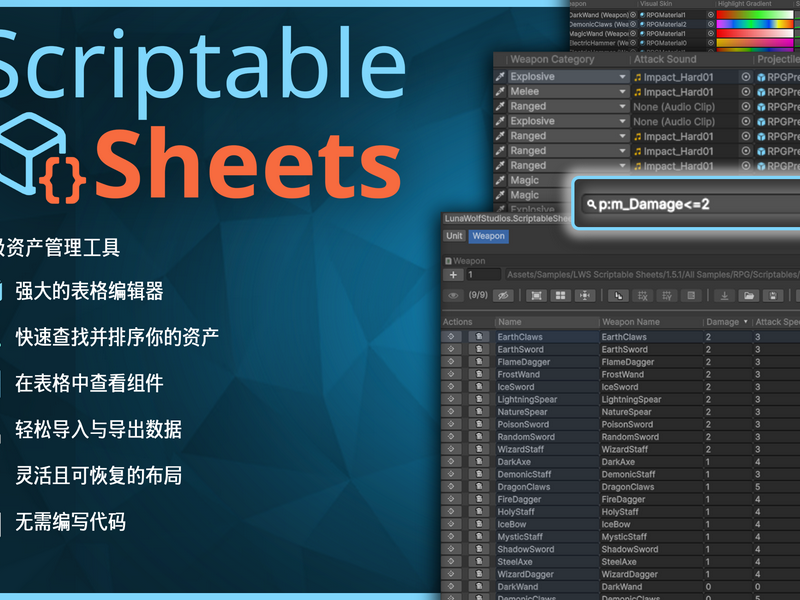Sort by the Damage column header
Image resolution: width=800 pixels, height=600 pixels.
pos(727,322)
